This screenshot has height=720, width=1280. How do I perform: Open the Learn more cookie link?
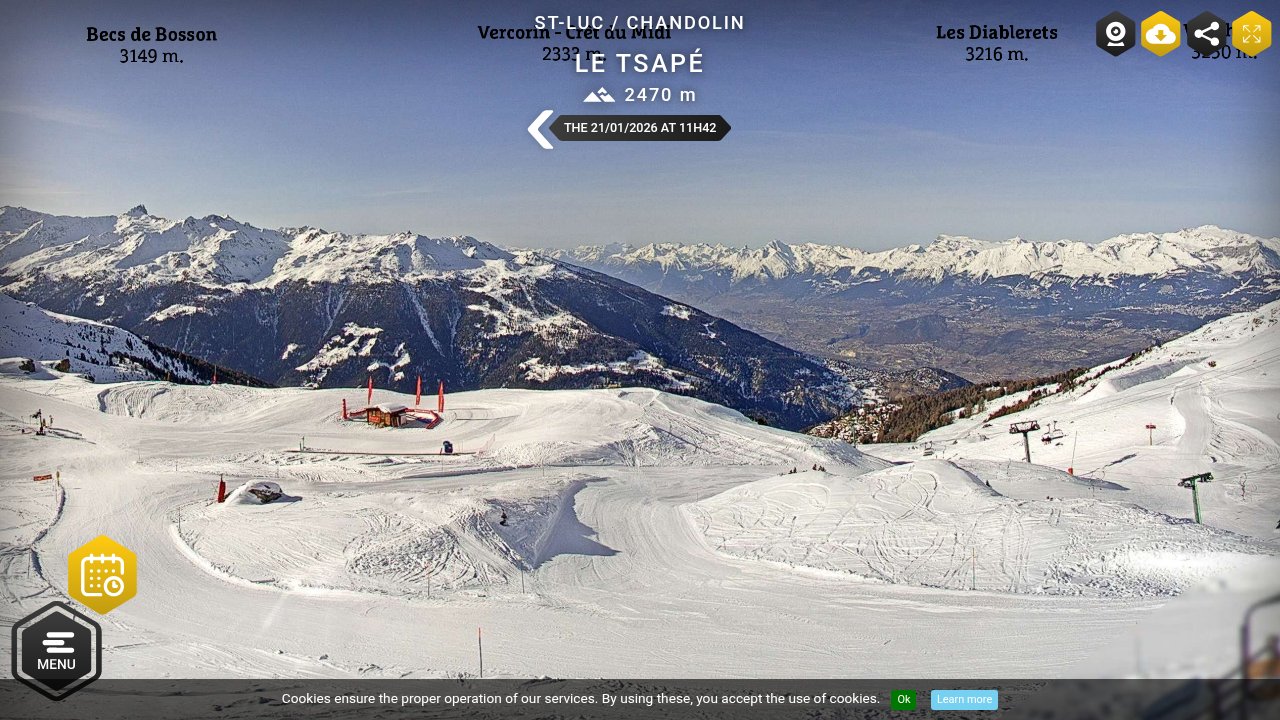point(964,700)
